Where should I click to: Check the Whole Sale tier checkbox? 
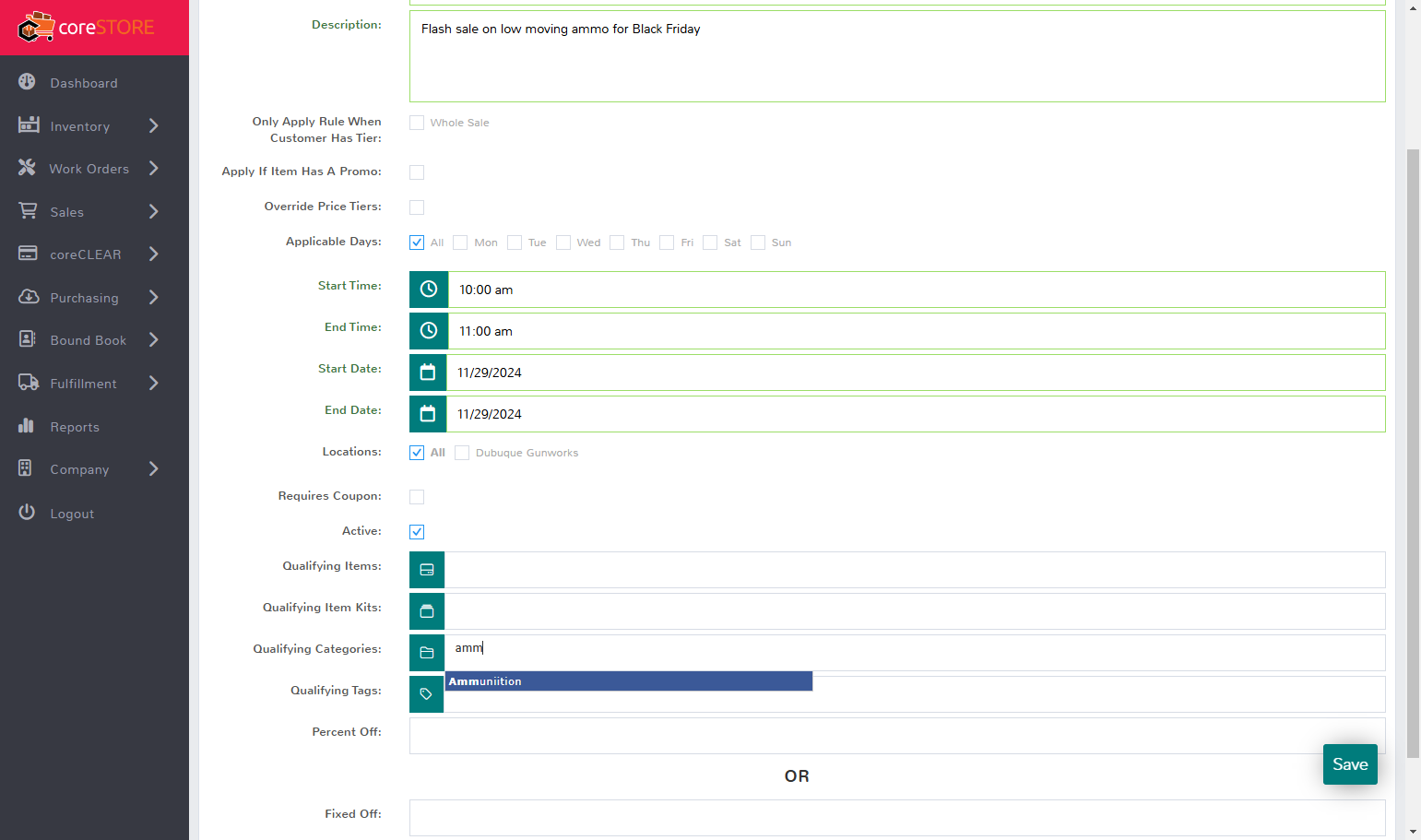417,123
